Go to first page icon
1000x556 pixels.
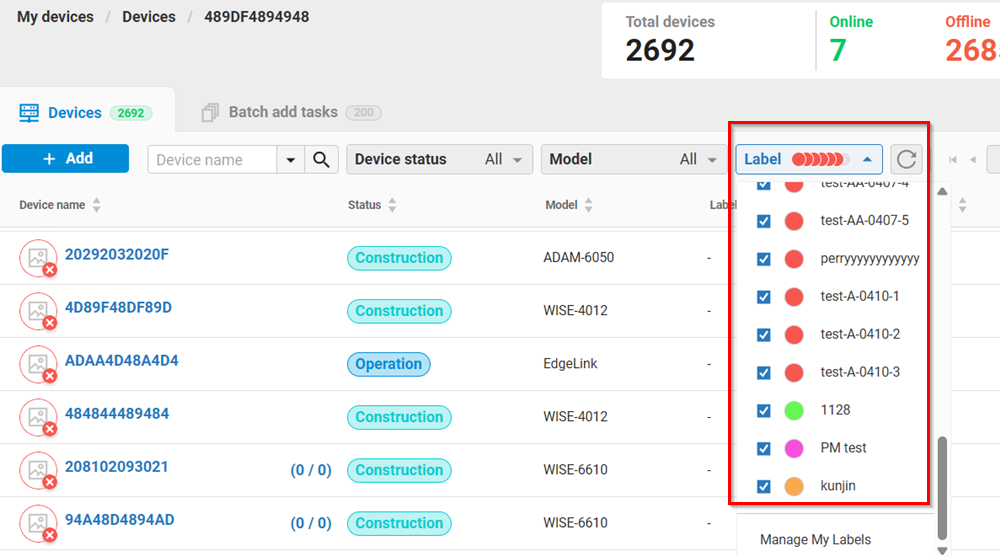[954, 160]
